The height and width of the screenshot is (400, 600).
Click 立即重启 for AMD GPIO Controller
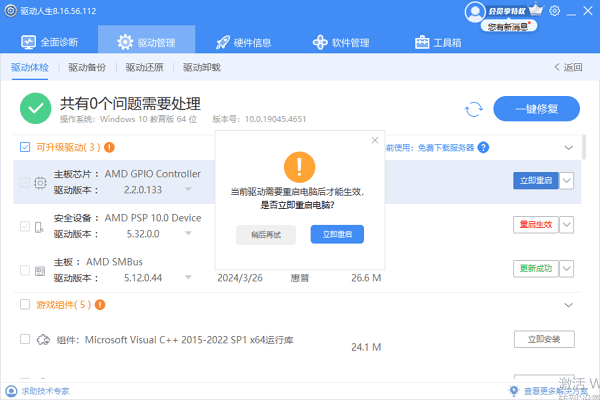pos(536,181)
